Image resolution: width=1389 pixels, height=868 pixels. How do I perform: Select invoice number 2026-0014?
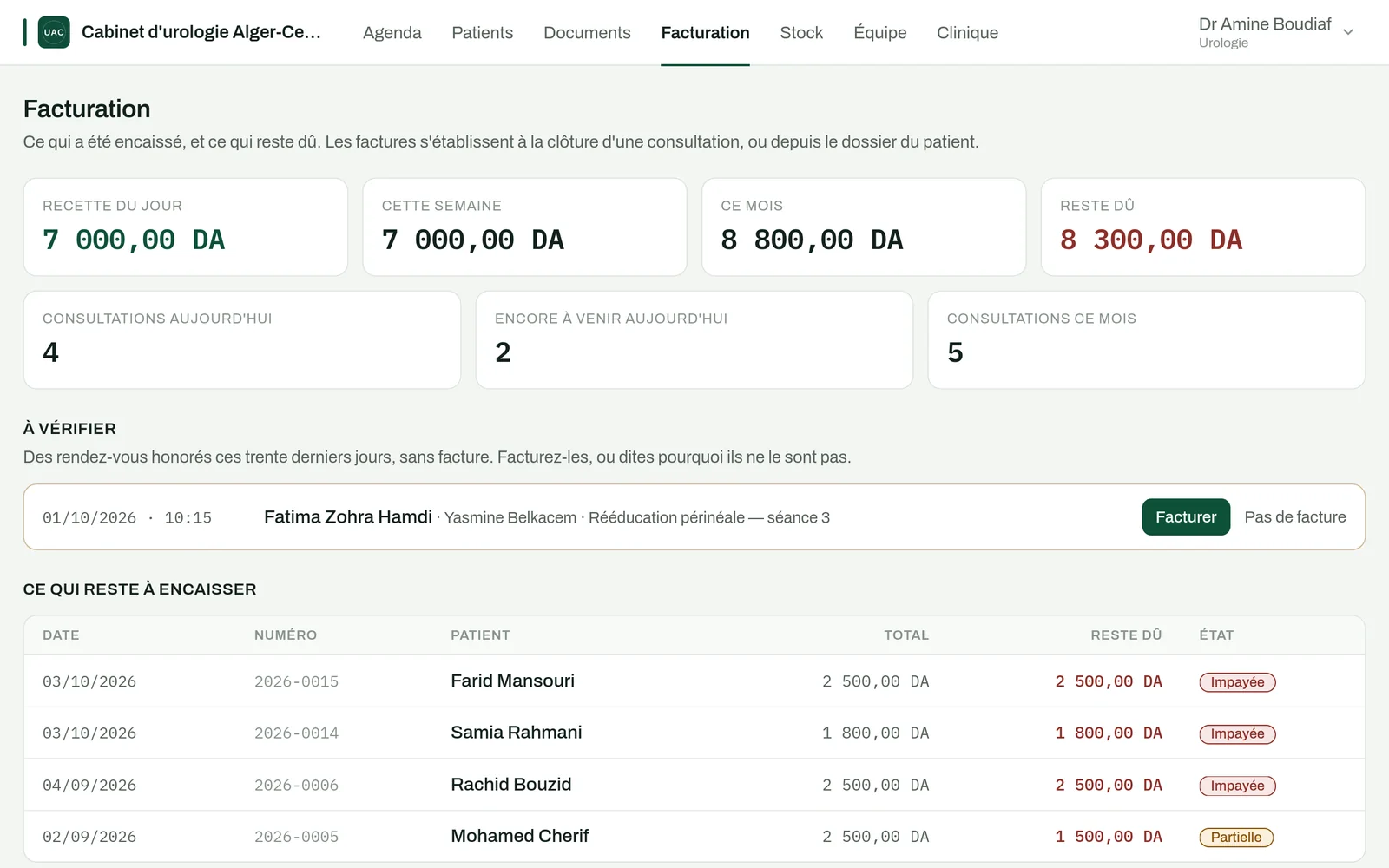coord(296,733)
